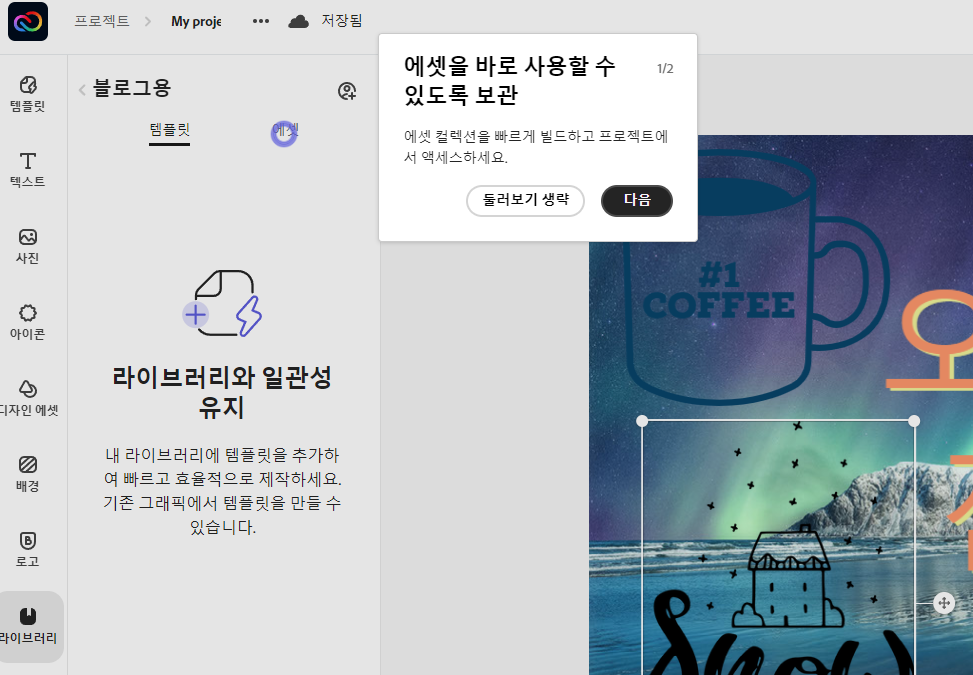Click the cloud saved status icon
This screenshot has height=675, width=973.
coord(298,22)
